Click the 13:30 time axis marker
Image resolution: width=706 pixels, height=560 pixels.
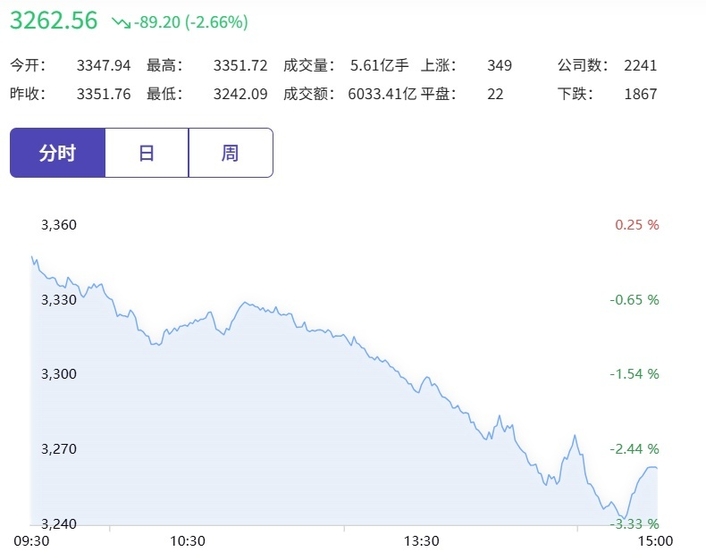pos(421,541)
